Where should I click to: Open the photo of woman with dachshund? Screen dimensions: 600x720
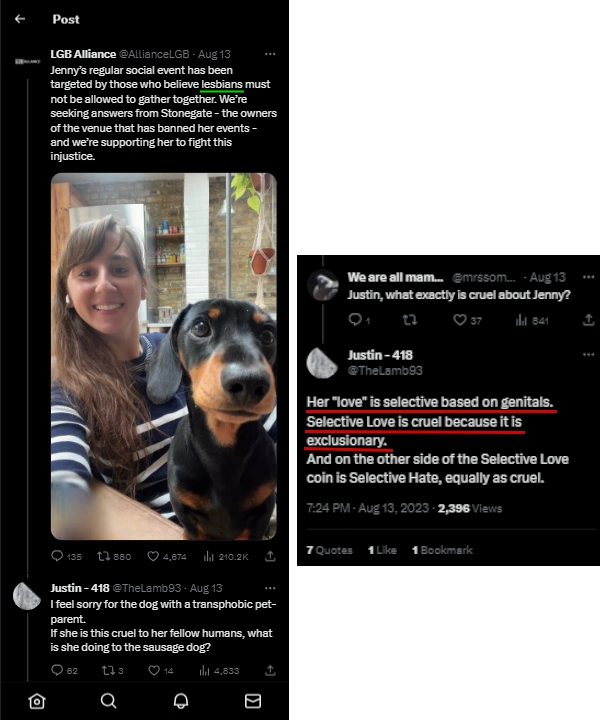coord(163,356)
